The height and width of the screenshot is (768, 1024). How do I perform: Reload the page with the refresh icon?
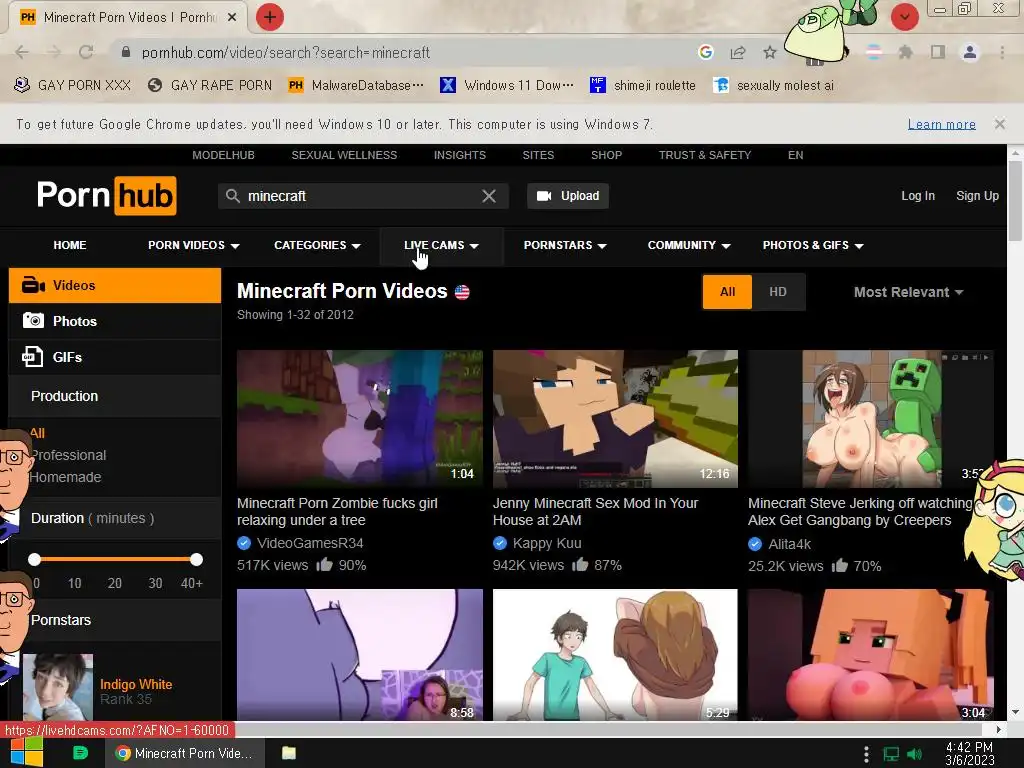(86, 52)
